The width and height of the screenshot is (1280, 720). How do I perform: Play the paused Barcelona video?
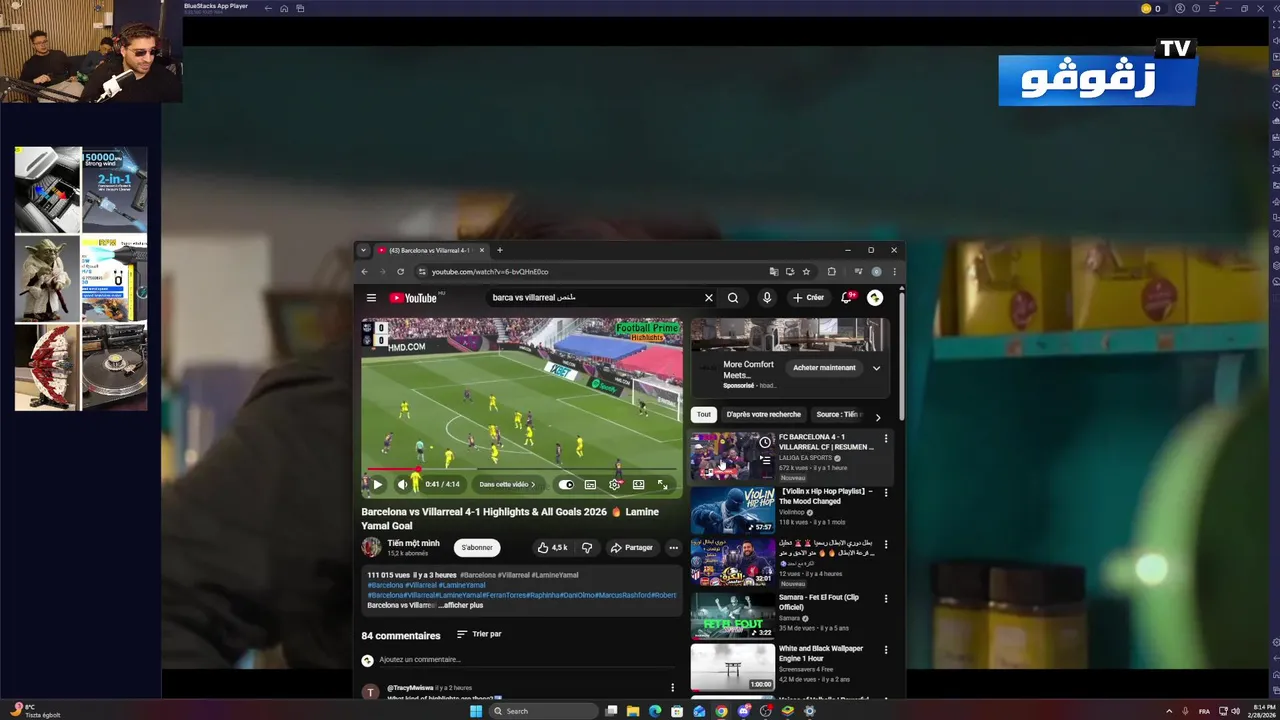377,485
